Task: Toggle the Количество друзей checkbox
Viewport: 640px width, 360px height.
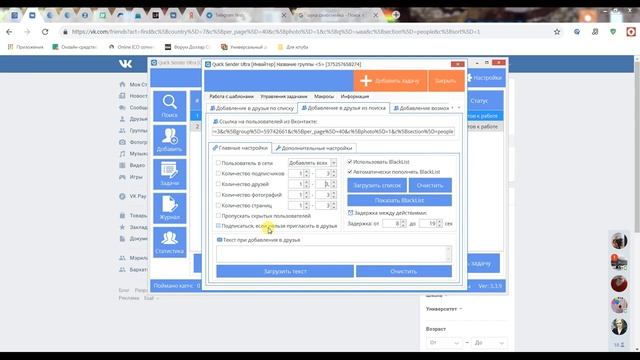Action: coord(218,184)
